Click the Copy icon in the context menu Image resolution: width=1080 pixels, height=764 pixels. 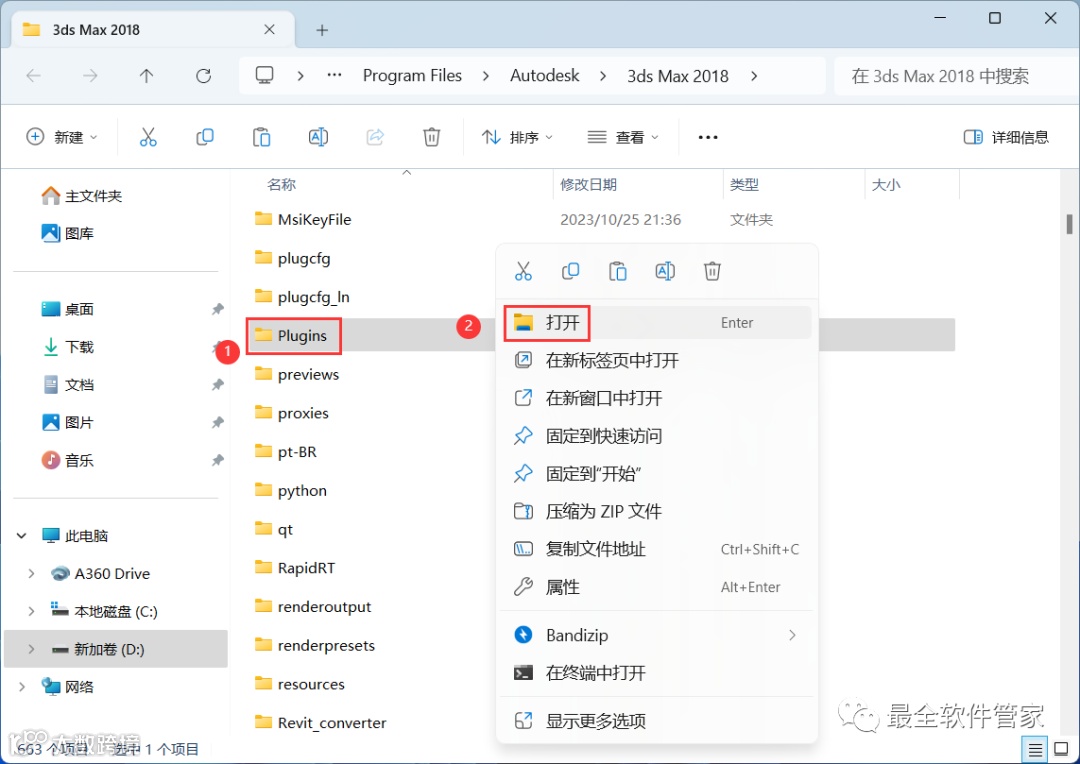[x=570, y=271]
